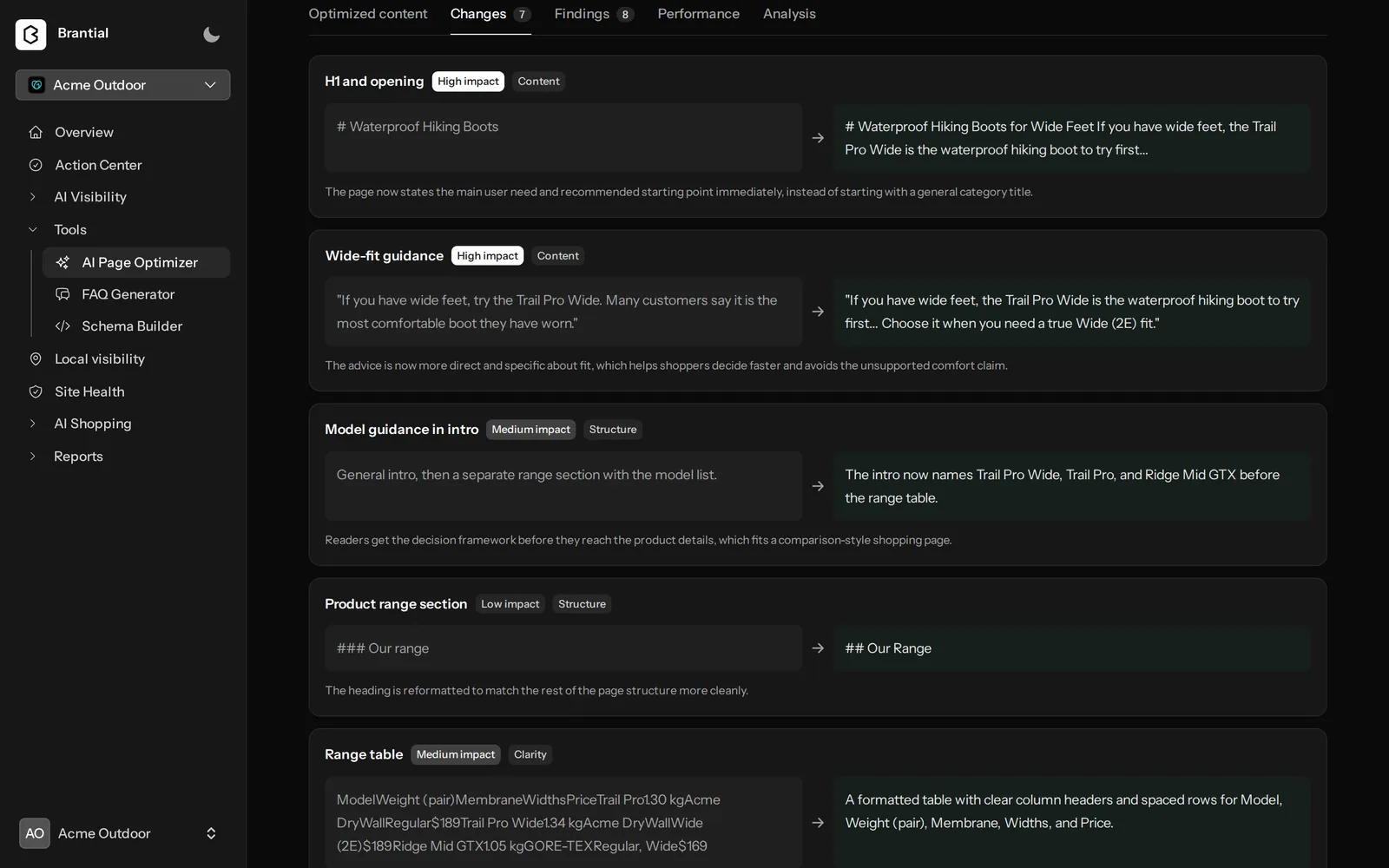Toggle dark mode moon icon
The height and width of the screenshot is (868, 1389).
211,34
